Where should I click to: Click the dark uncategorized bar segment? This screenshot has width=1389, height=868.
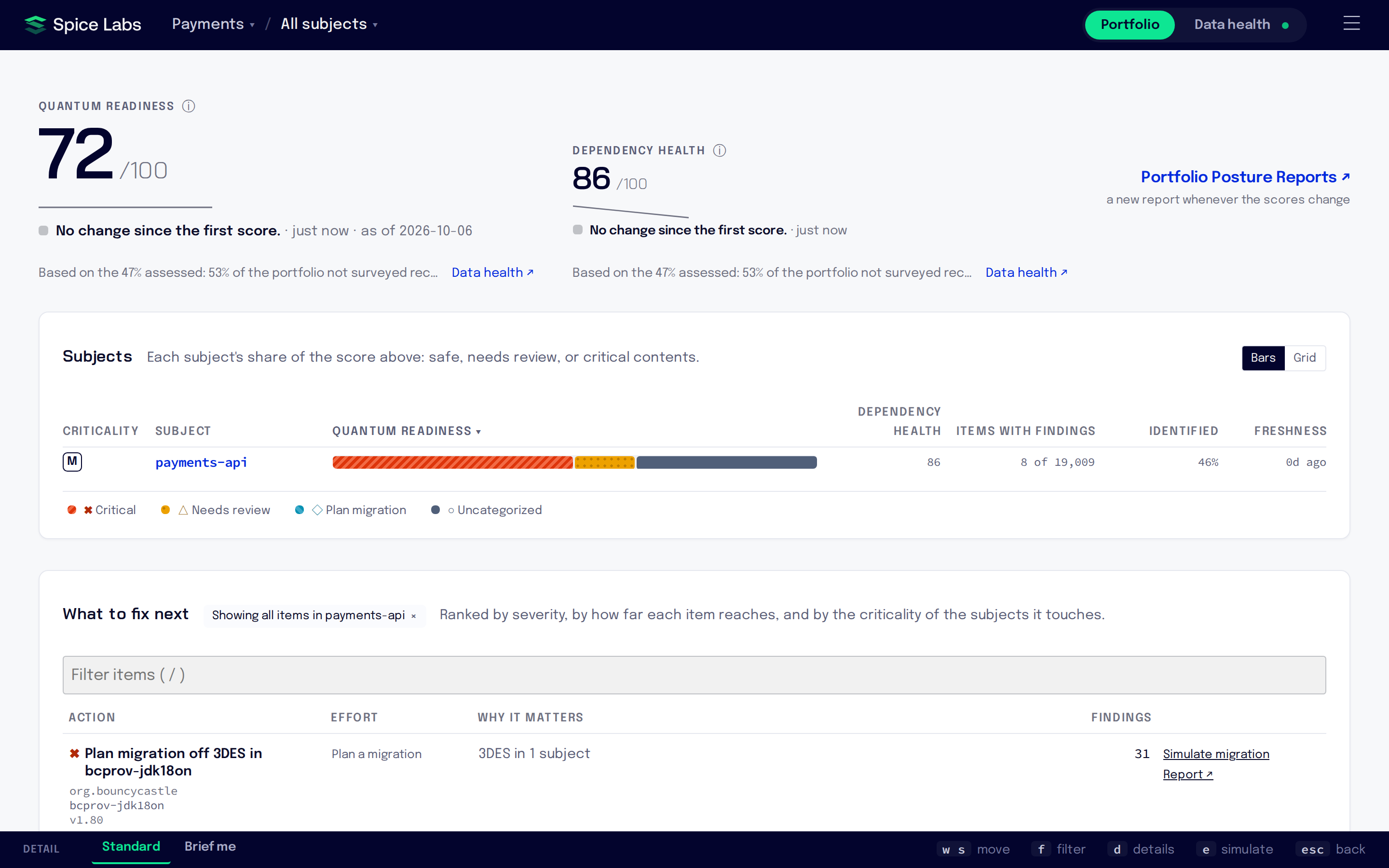click(726, 462)
